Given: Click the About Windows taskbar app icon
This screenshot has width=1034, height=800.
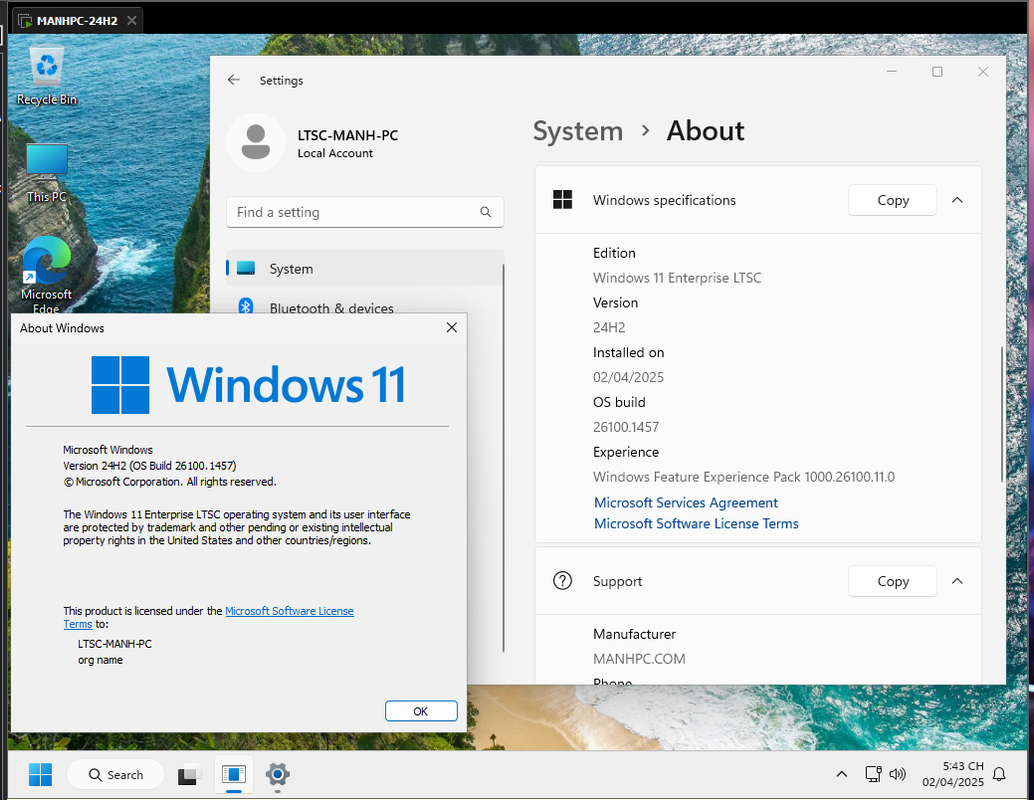Looking at the screenshot, I should coord(233,774).
